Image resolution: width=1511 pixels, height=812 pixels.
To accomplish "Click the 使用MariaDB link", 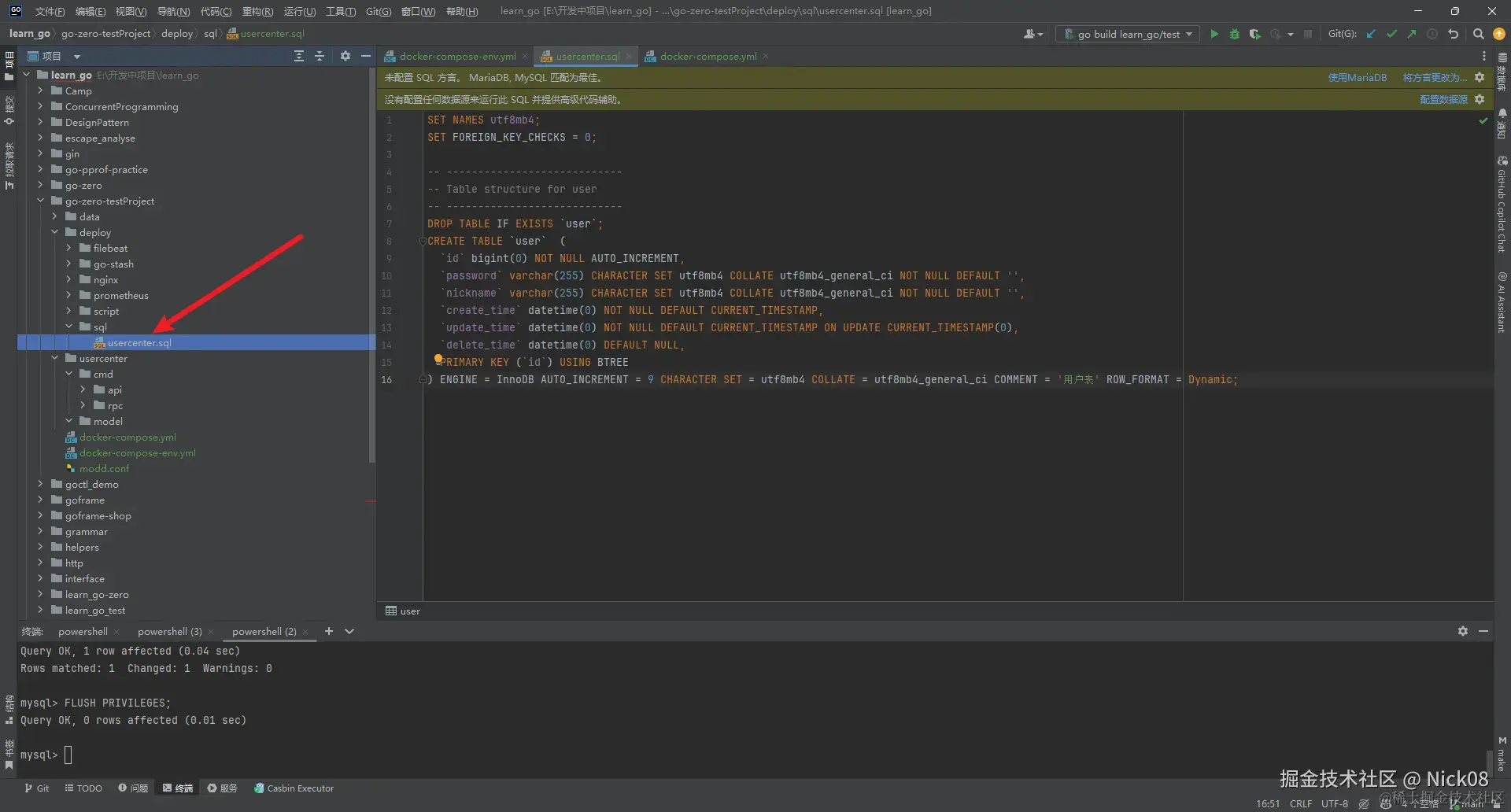I will 1357,77.
